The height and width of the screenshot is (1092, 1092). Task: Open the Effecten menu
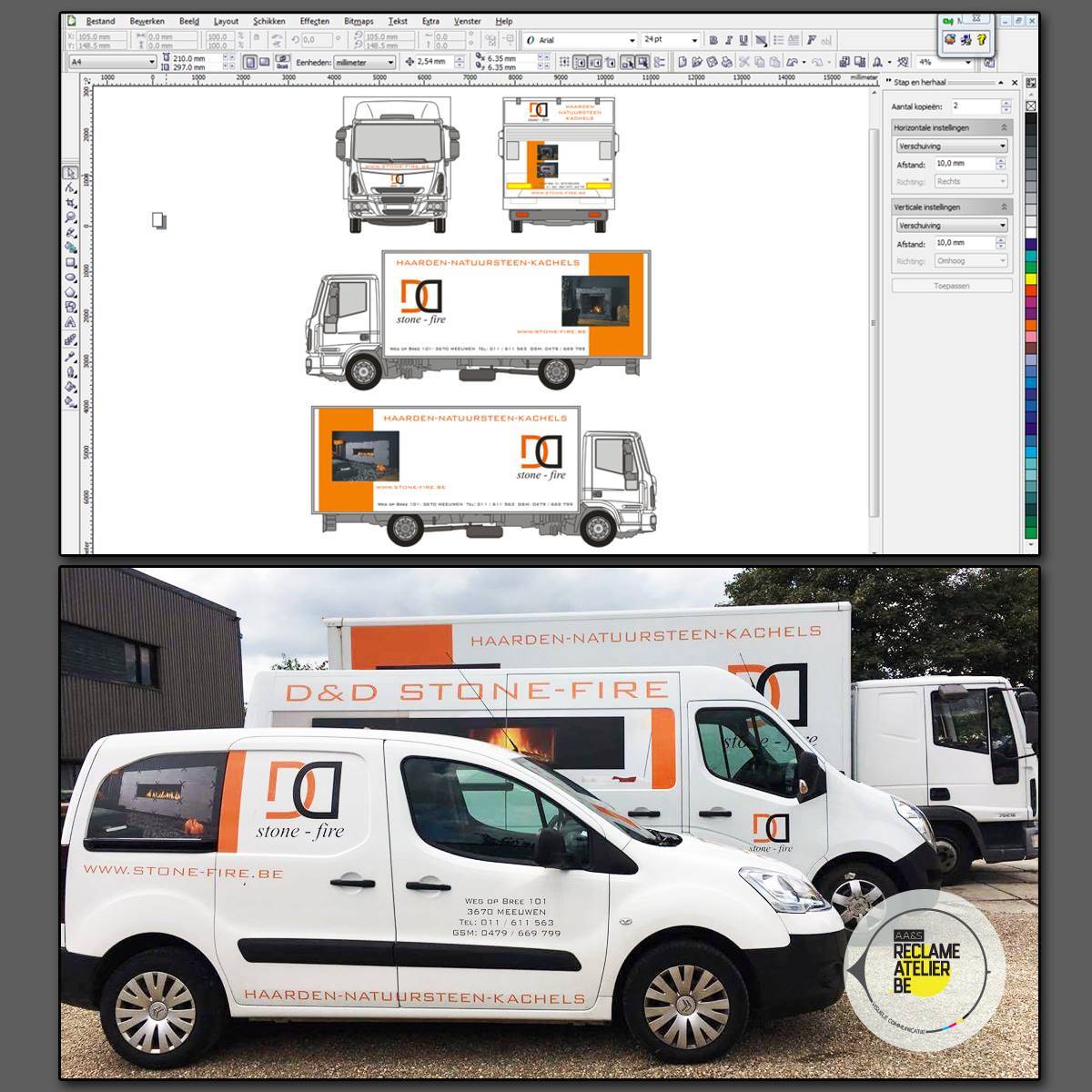click(x=314, y=21)
